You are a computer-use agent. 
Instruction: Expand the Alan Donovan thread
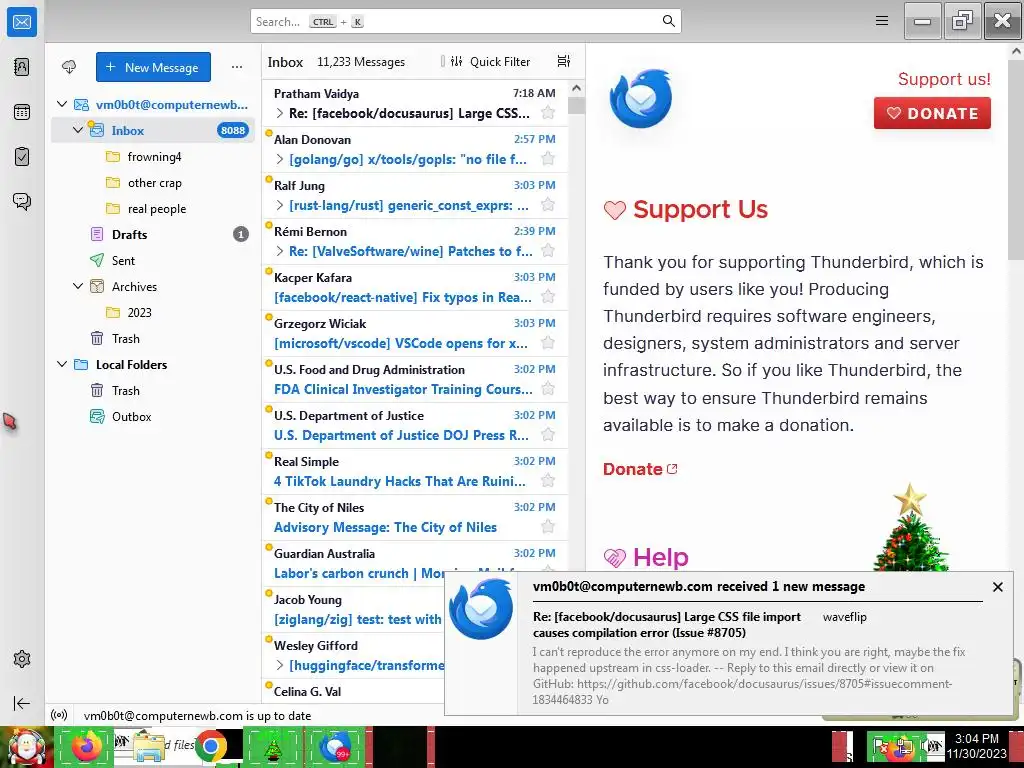[280, 159]
